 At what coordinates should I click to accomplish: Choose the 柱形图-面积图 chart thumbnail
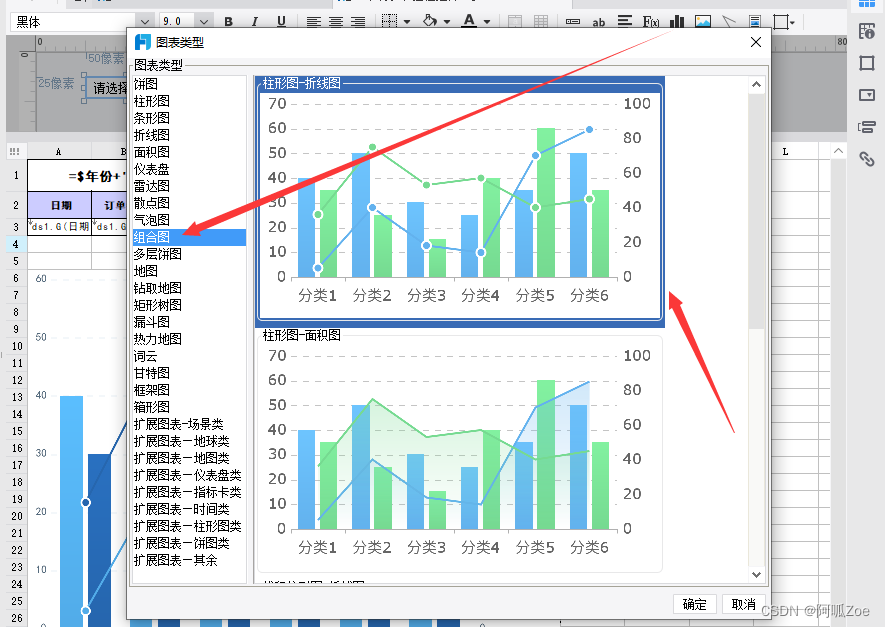click(x=459, y=451)
